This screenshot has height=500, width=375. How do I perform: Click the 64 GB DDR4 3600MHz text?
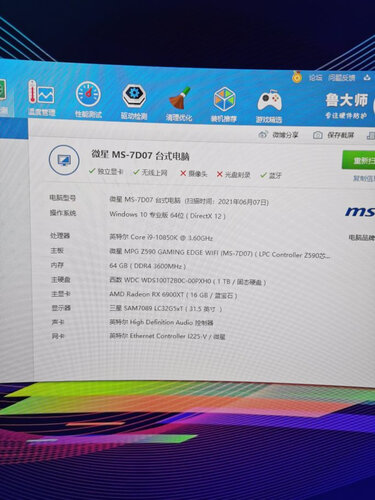pos(148,266)
